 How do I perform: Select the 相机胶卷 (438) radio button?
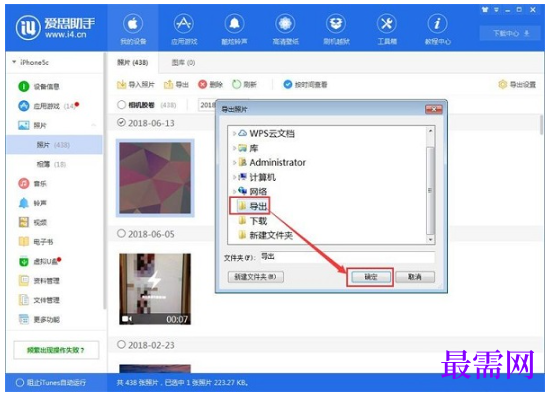[x=121, y=105]
